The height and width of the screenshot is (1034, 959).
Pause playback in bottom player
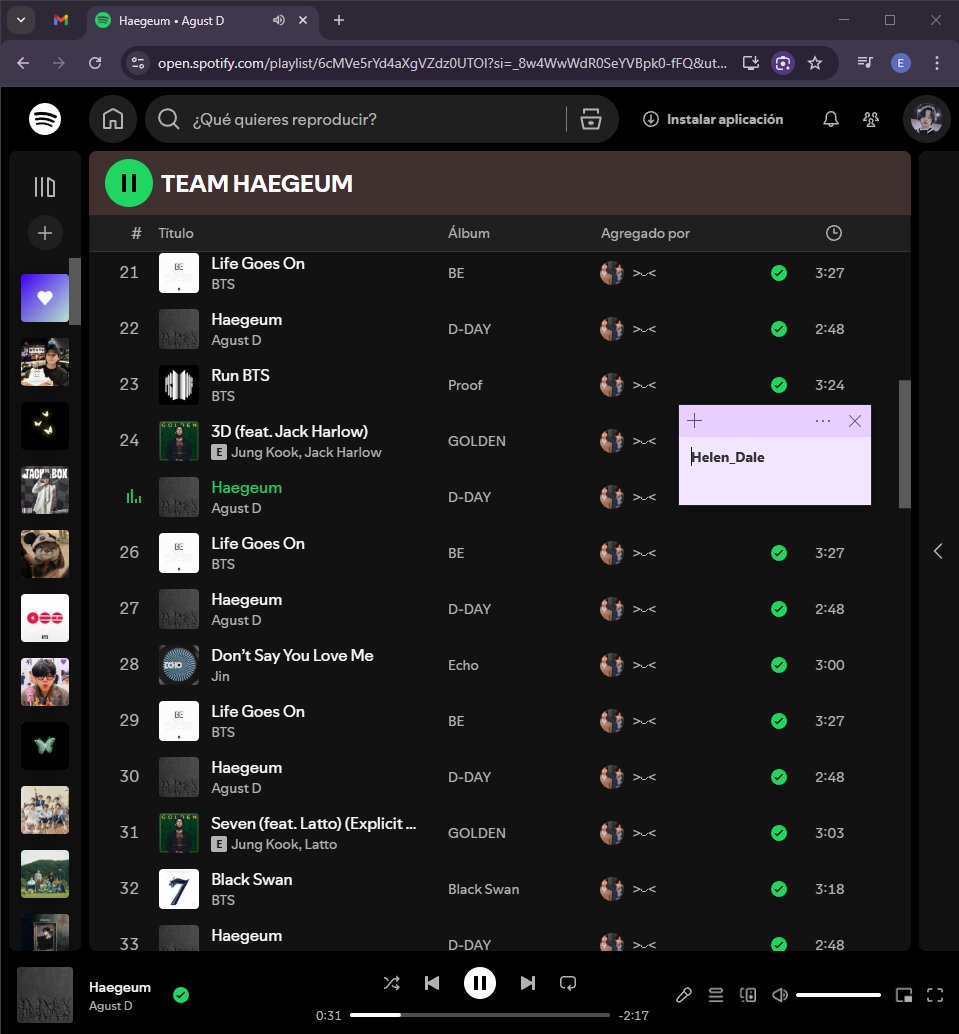(480, 983)
